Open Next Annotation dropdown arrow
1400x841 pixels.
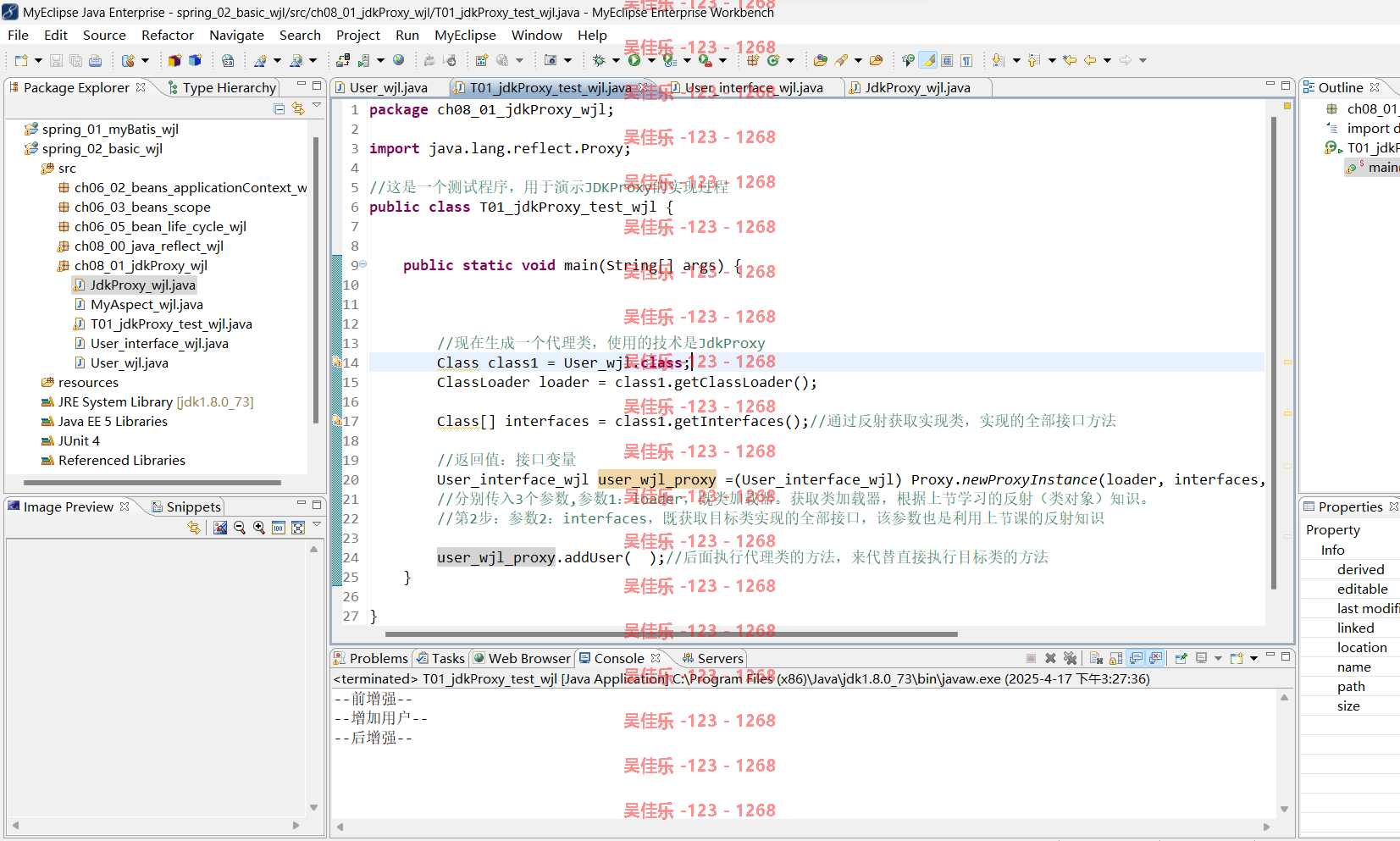point(1016,60)
